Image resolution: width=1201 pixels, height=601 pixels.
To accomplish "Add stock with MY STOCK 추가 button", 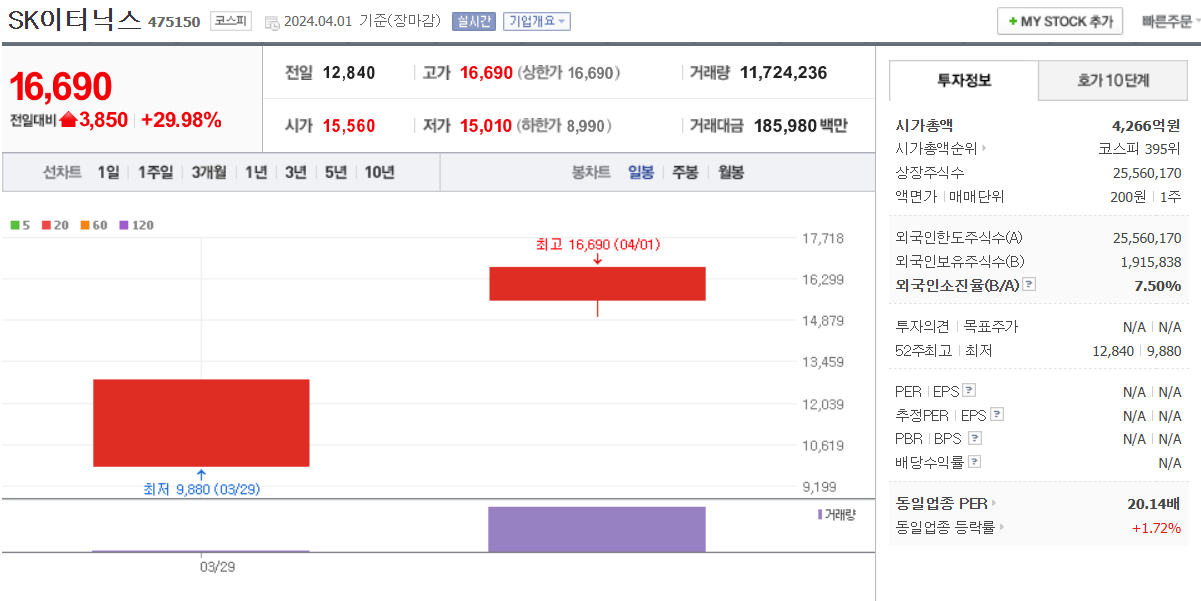I will pos(1060,21).
